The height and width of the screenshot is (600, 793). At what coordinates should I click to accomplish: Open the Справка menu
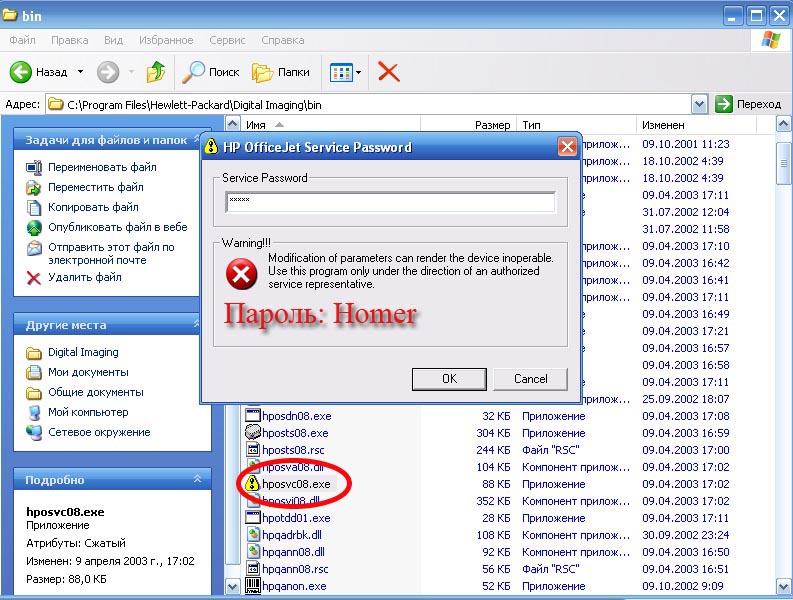point(283,40)
